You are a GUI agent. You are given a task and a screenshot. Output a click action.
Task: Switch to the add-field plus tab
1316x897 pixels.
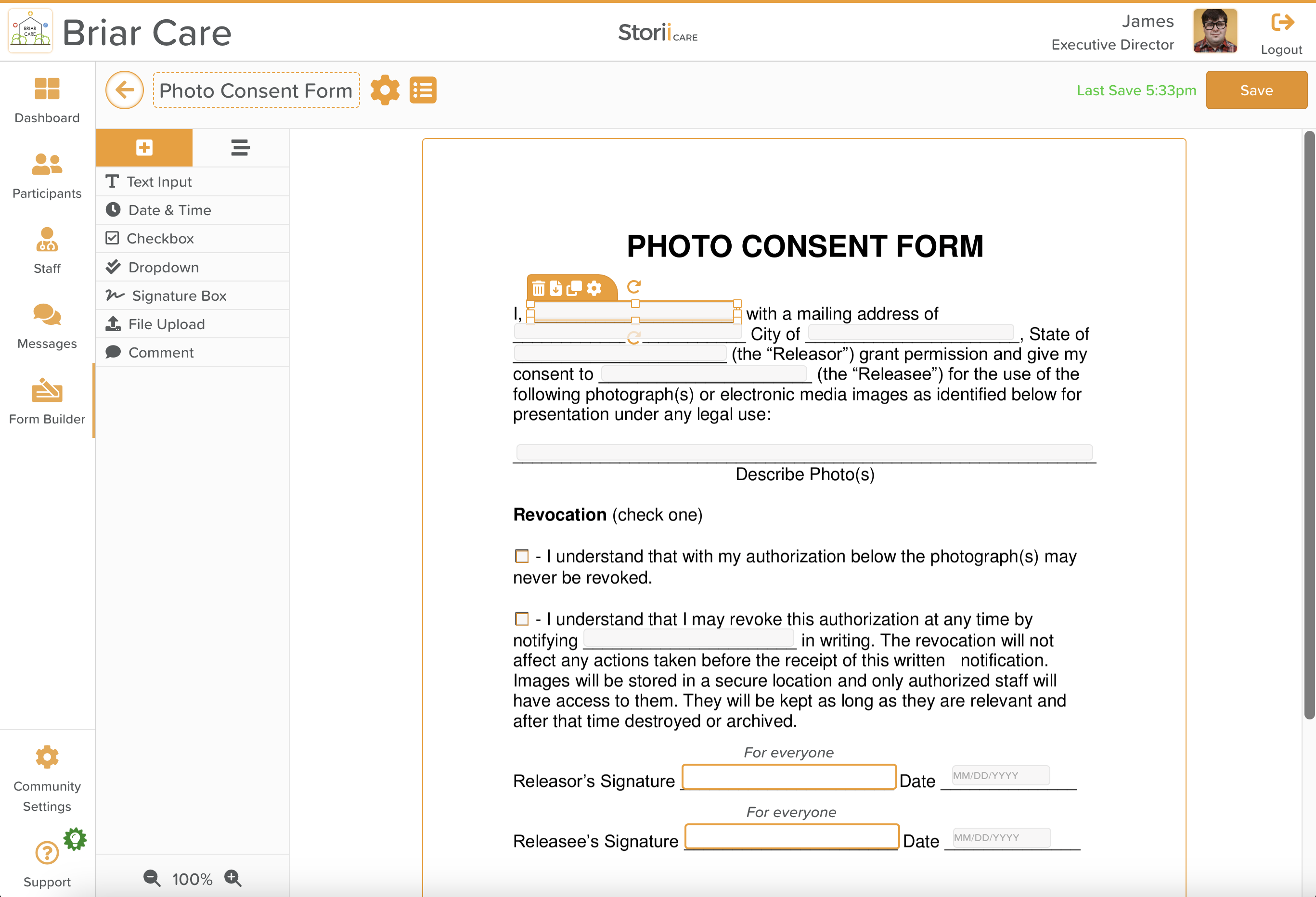point(144,148)
